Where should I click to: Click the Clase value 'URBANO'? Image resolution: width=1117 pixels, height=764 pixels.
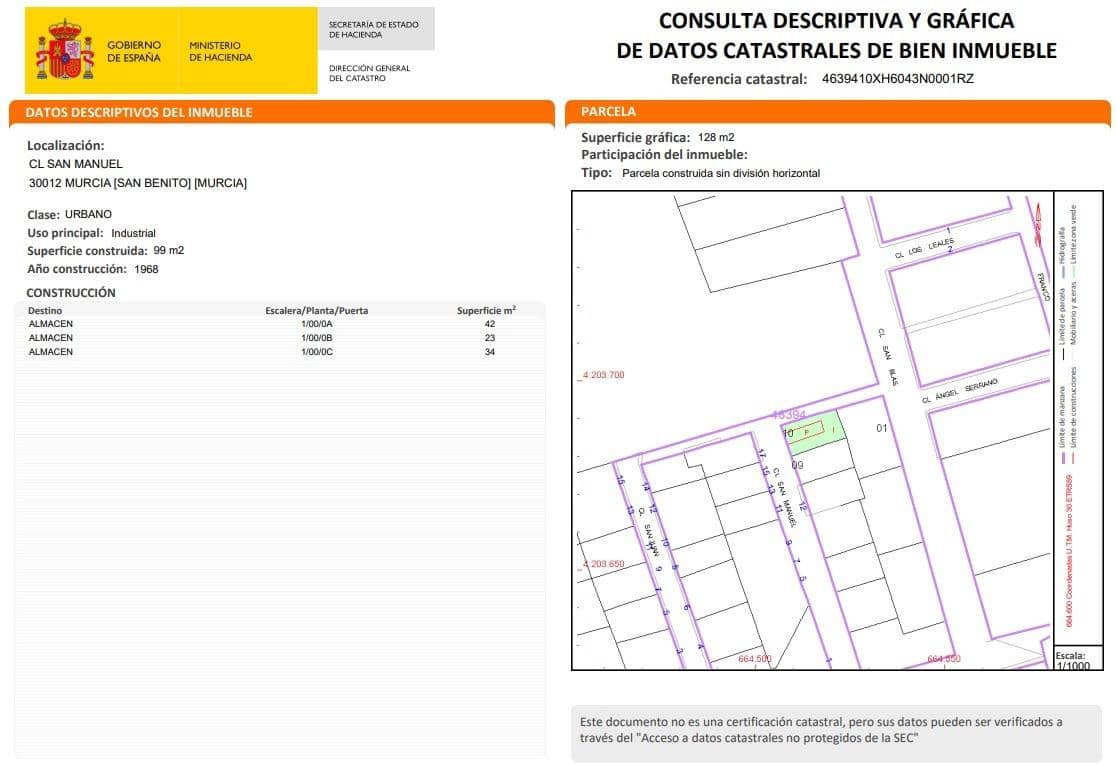coord(88,215)
